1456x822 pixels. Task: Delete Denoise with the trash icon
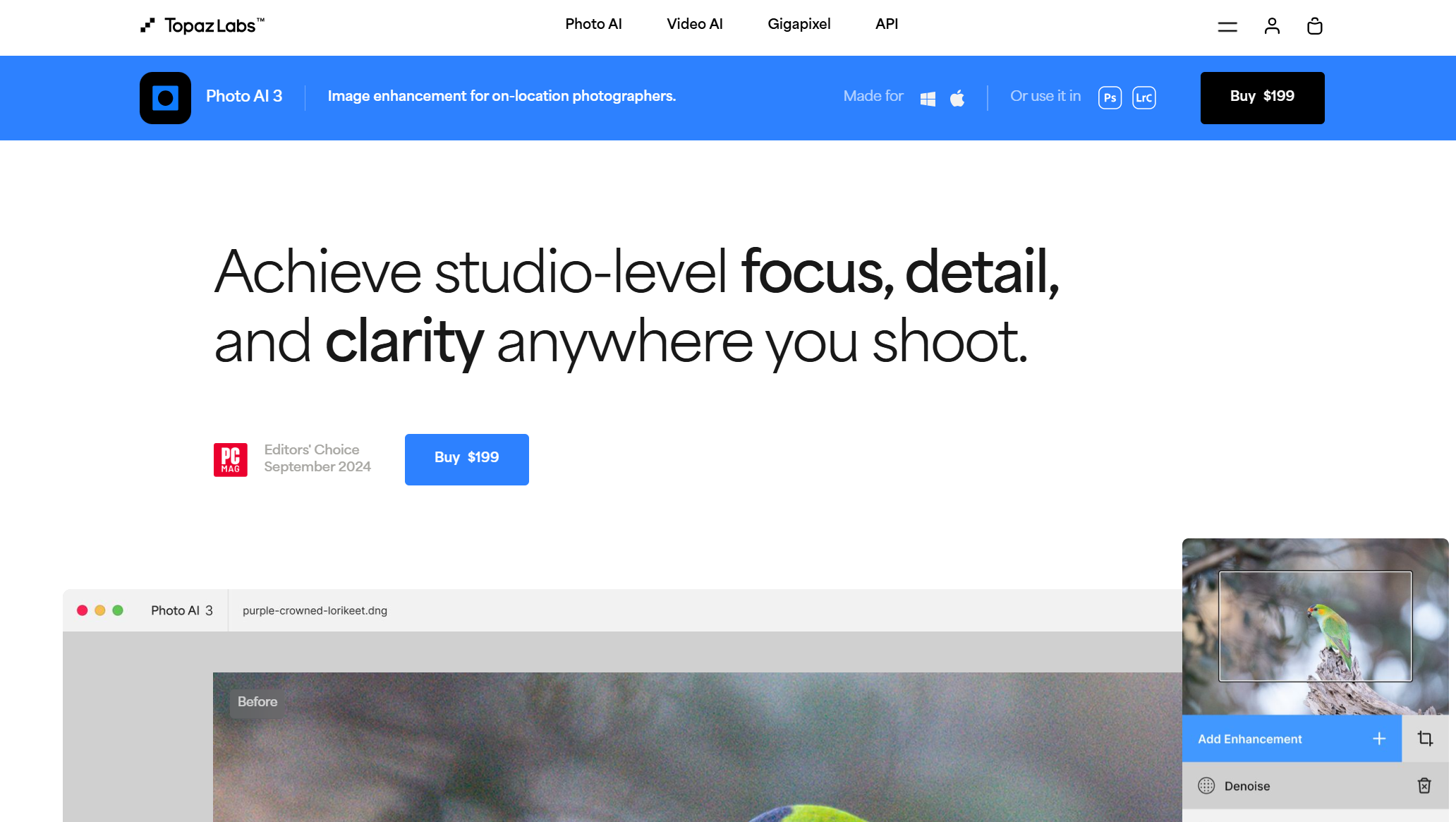pos(1424,786)
